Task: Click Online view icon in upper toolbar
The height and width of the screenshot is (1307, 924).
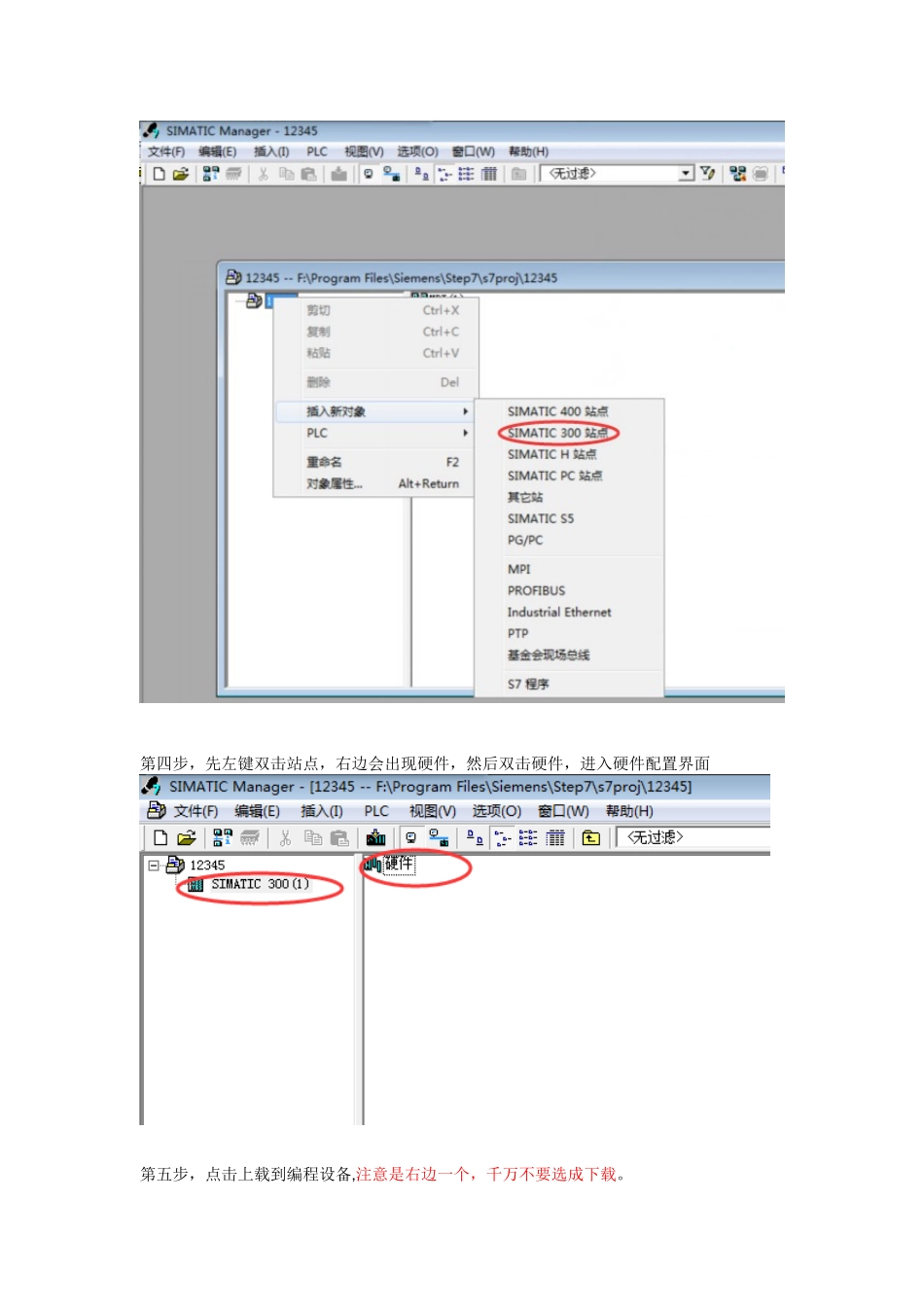Action: (x=391, y=174)
